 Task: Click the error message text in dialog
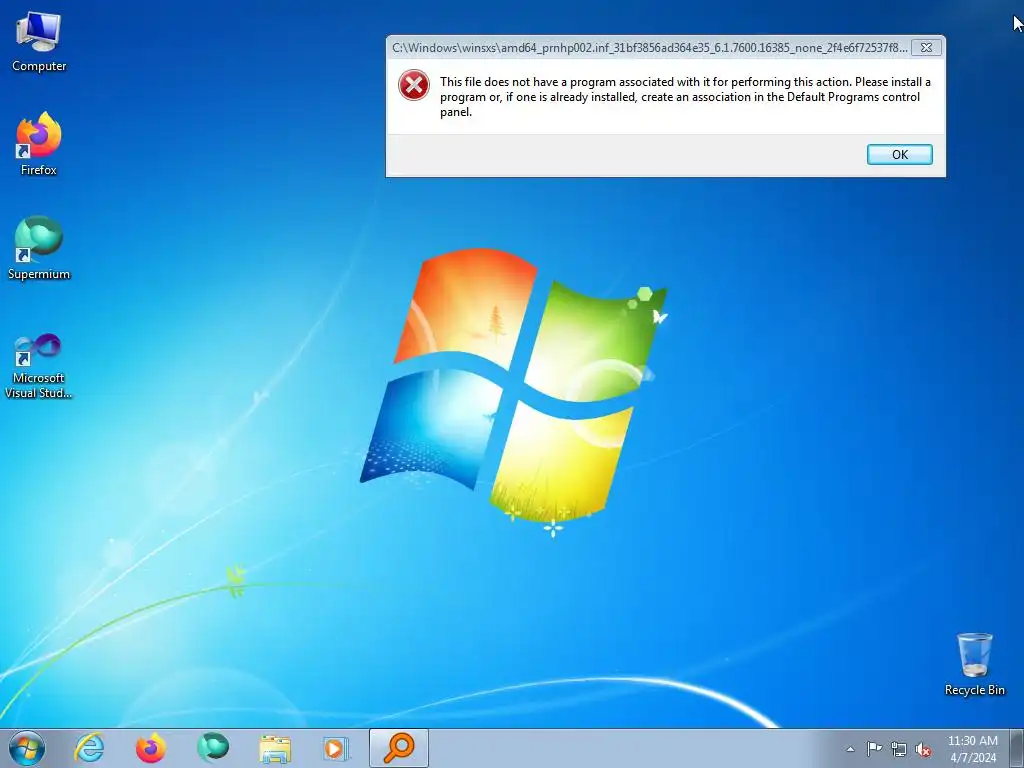click(685, 97)
